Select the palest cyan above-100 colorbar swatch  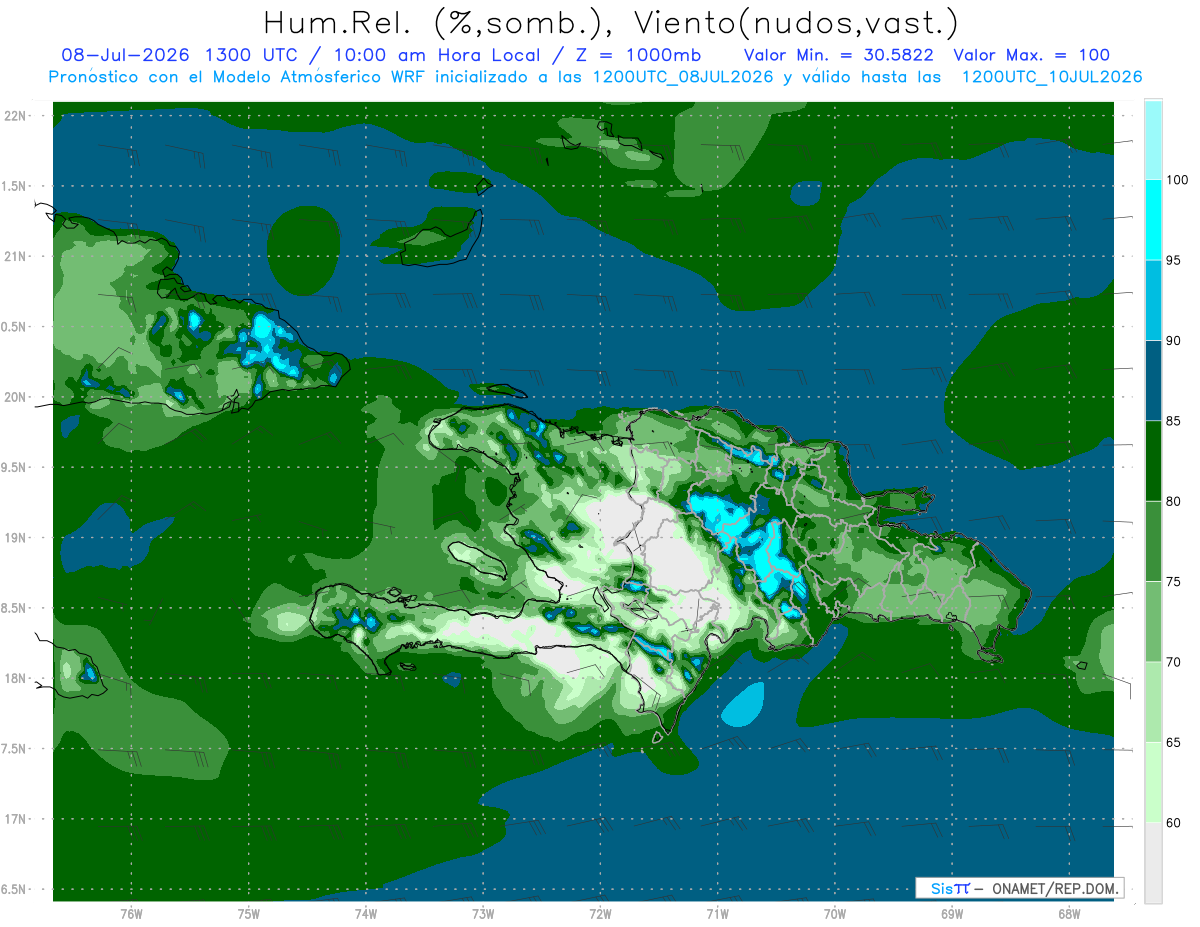tap(1153, 140)
